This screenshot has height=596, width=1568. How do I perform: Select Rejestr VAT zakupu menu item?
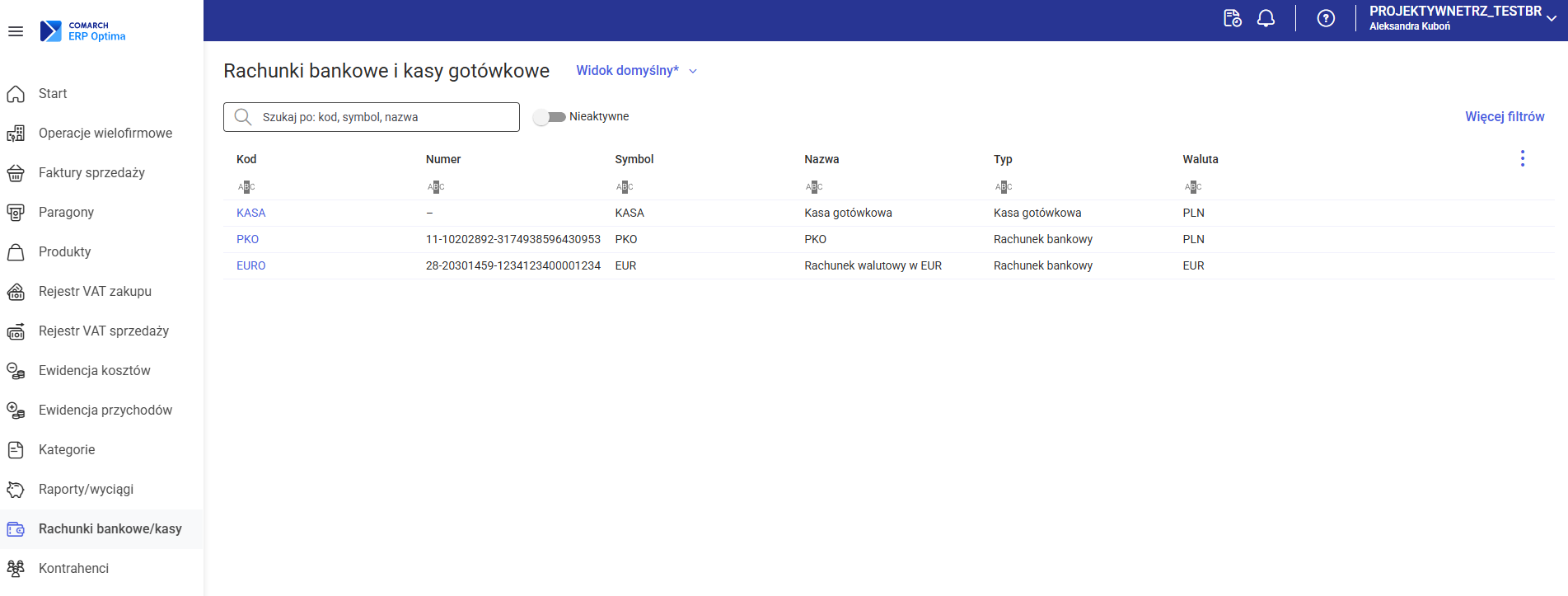pos(95,292)
